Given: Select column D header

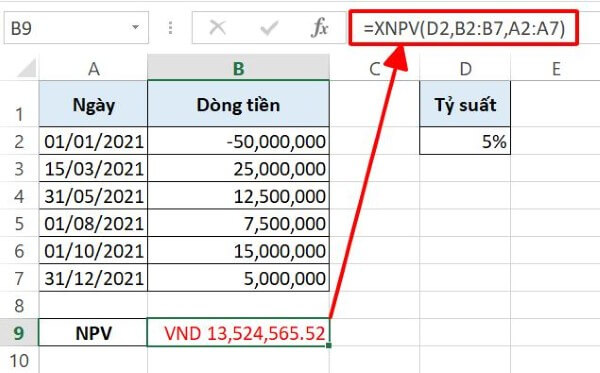Looking at the screenshot, I should coord(465,69).
